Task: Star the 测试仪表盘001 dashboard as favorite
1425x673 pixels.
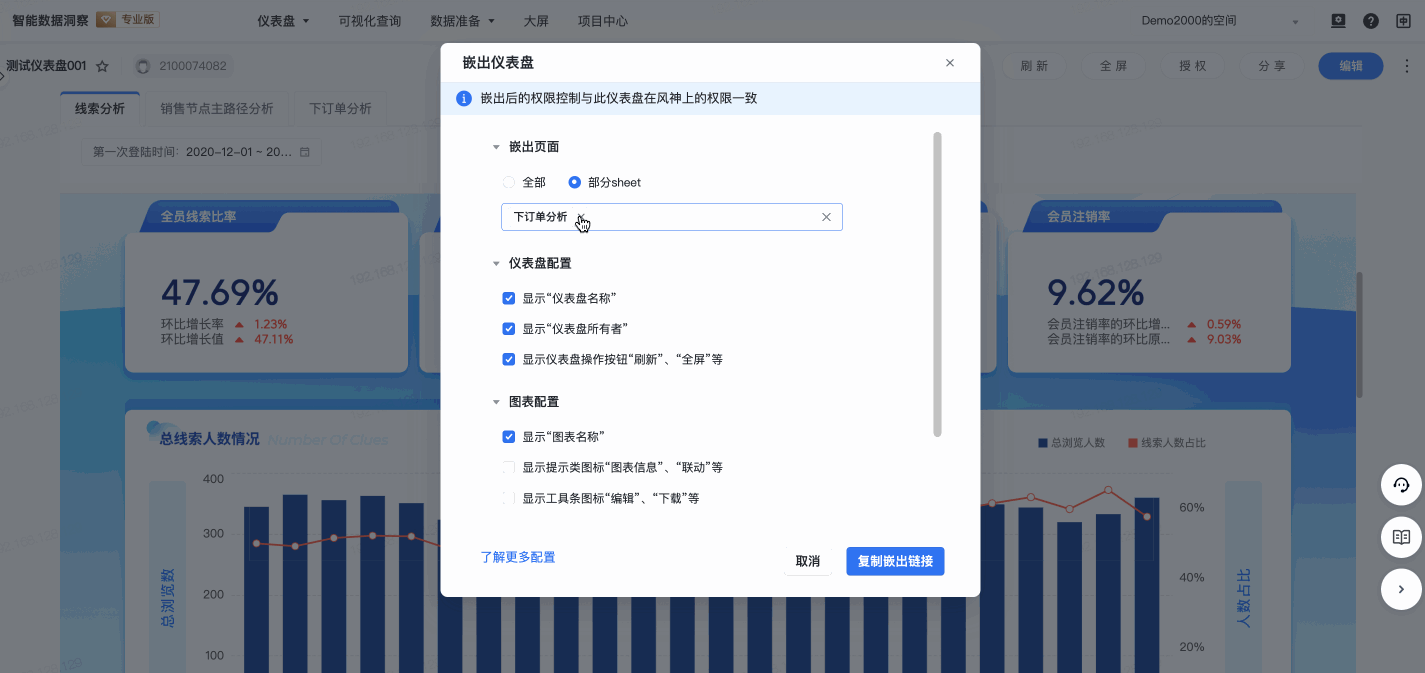Action: [x=102, y=67]
